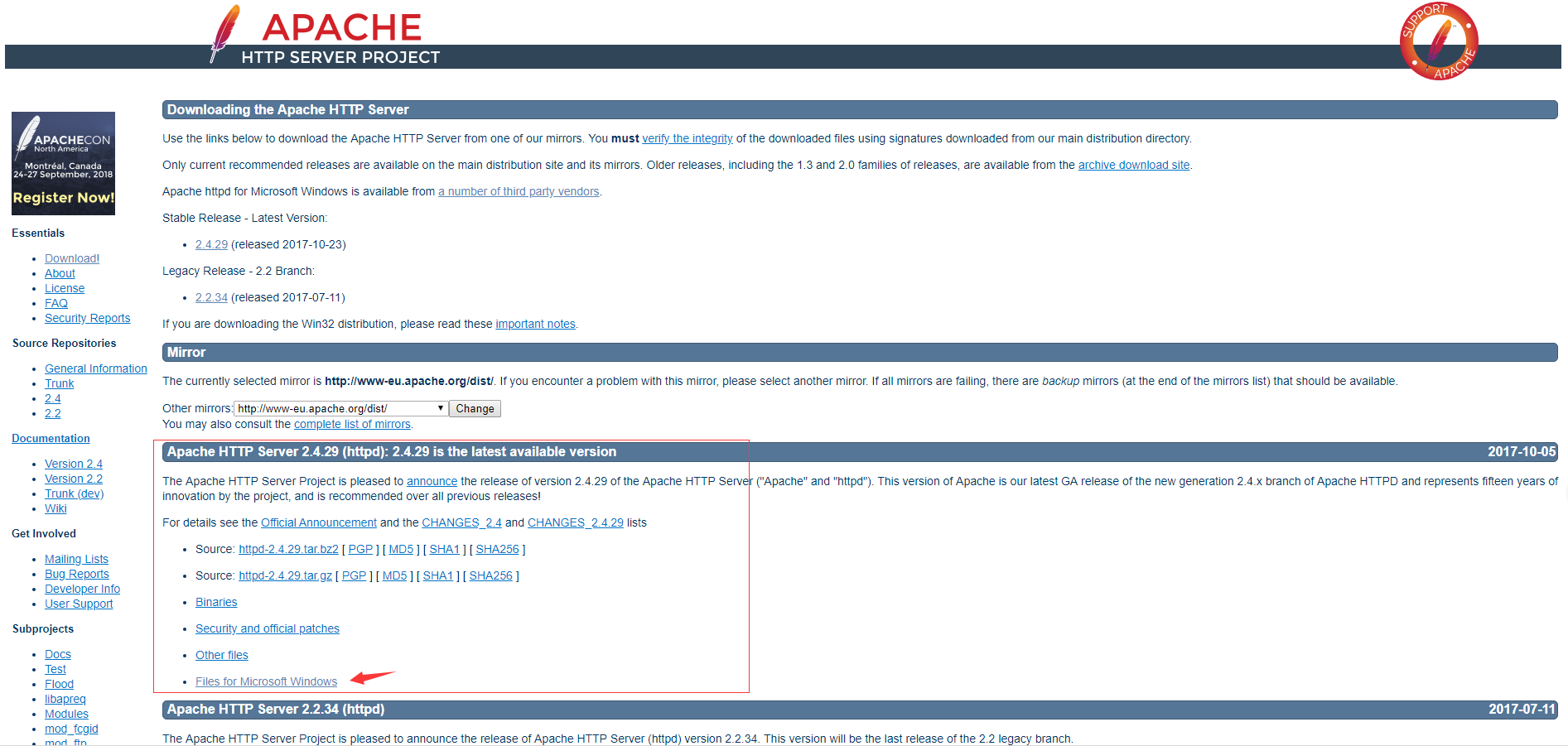Open the Documentation heading link
This screenshot has width=1568, height=746.
click(51, 438)
